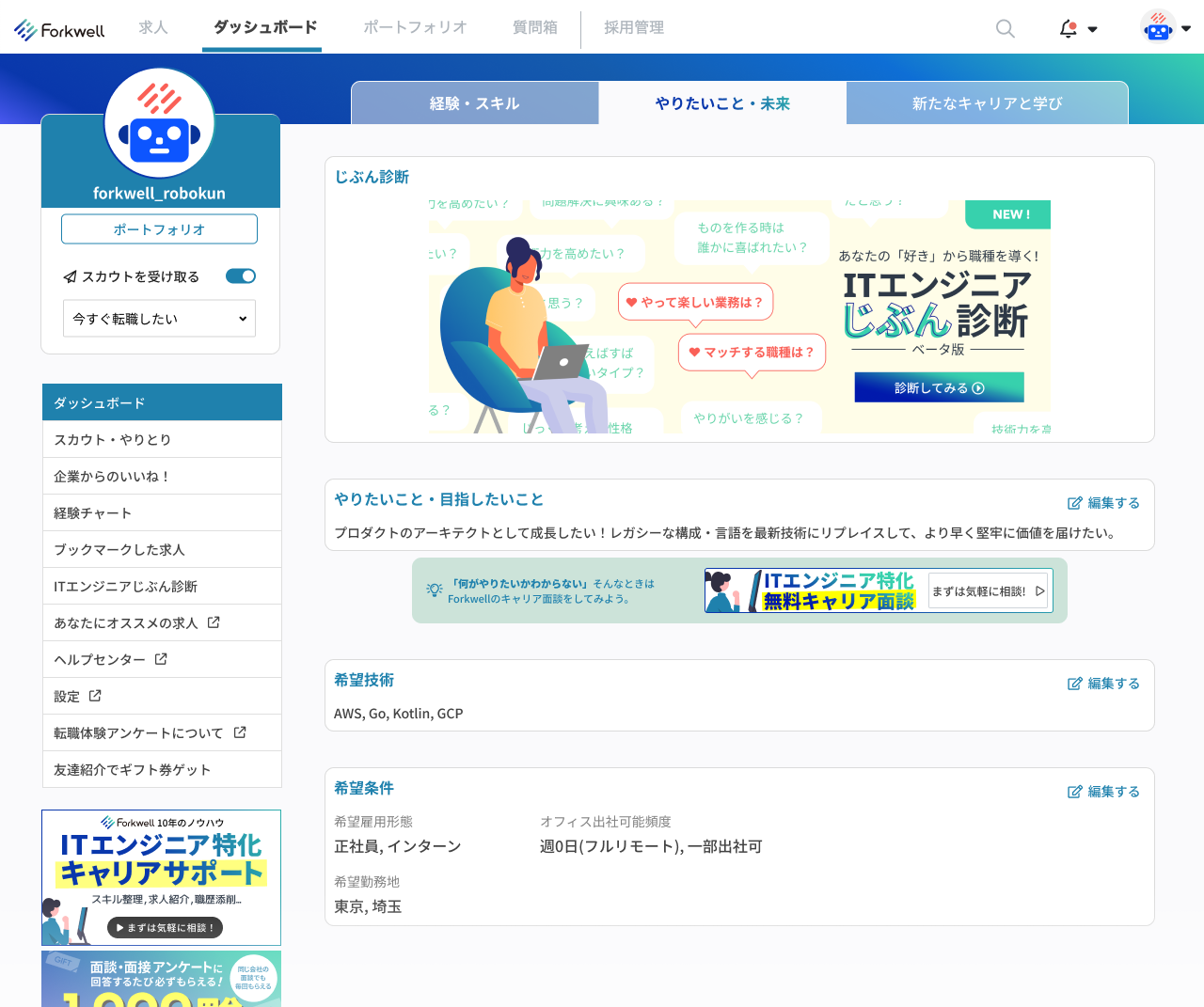Switch to the 新たなキャリアと学び tab

pyautogui.click(x=988, y=103)
